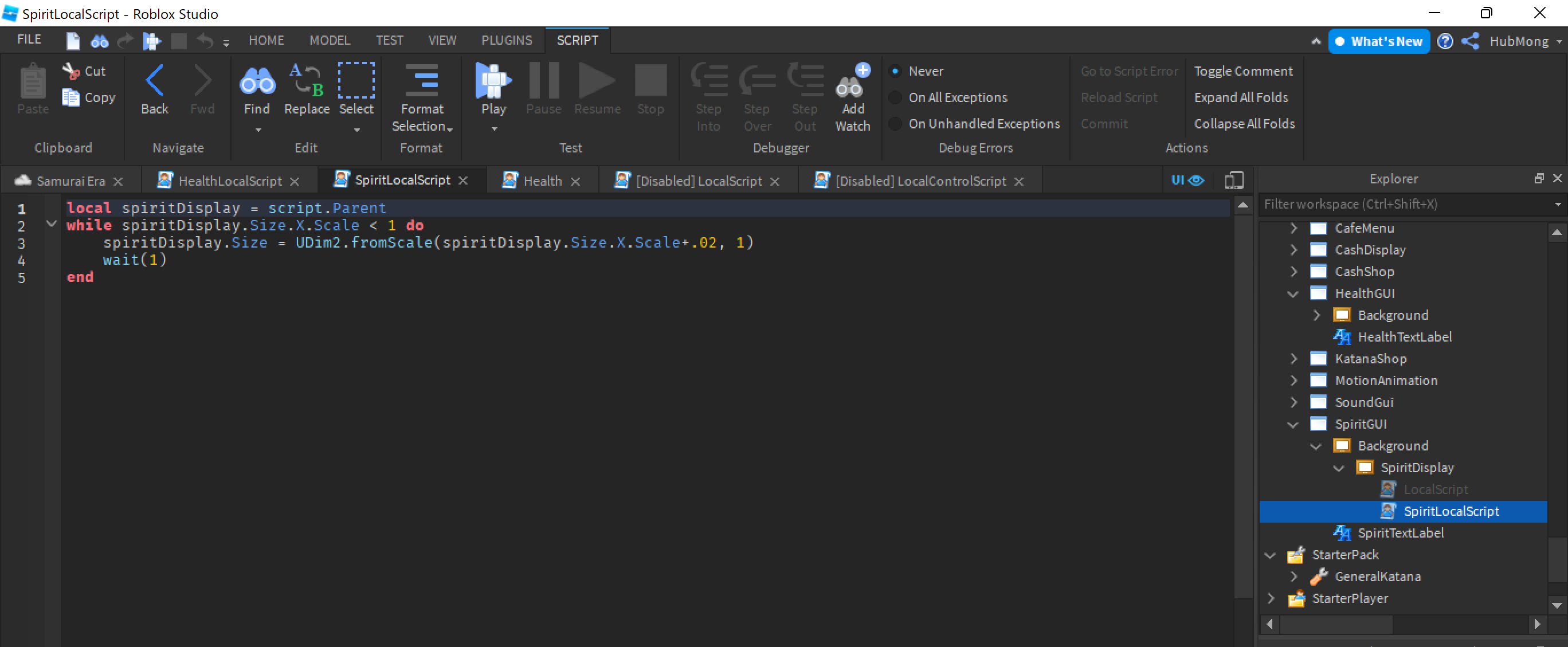Click the Add Watch icon
Image resolution: width=1568 pixels, height=647 pixels.
coord(853,80)
